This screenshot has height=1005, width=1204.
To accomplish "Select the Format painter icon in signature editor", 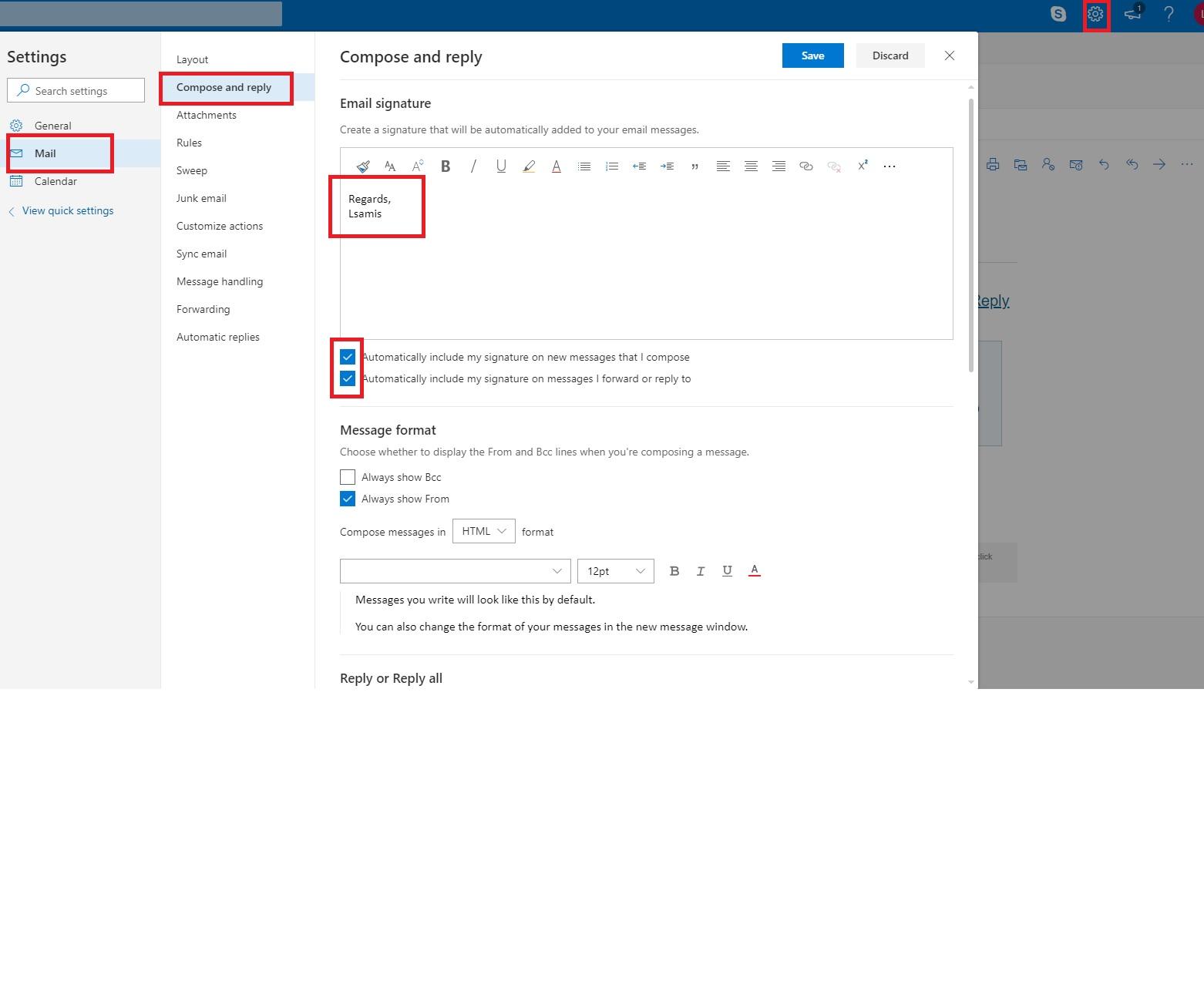I will pos(363,166).
